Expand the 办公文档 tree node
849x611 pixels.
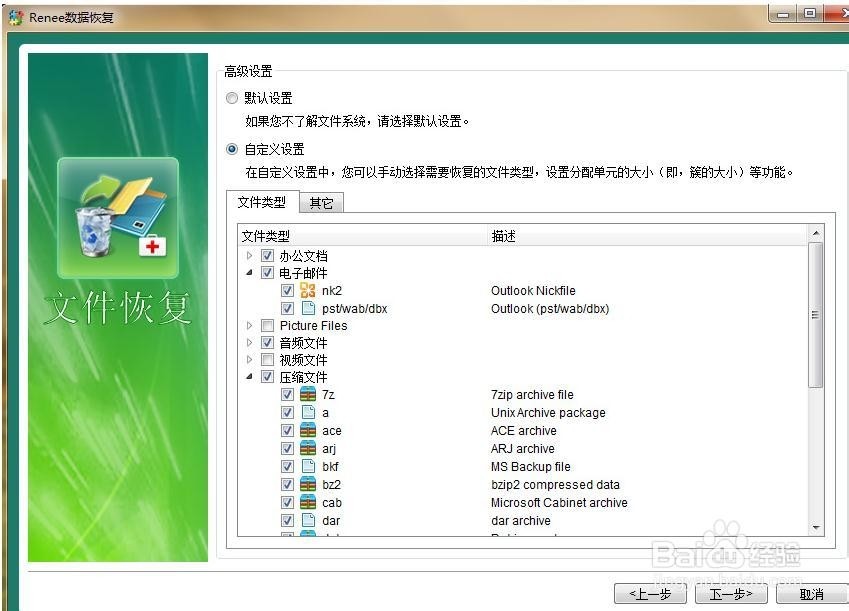pos(249,255)
